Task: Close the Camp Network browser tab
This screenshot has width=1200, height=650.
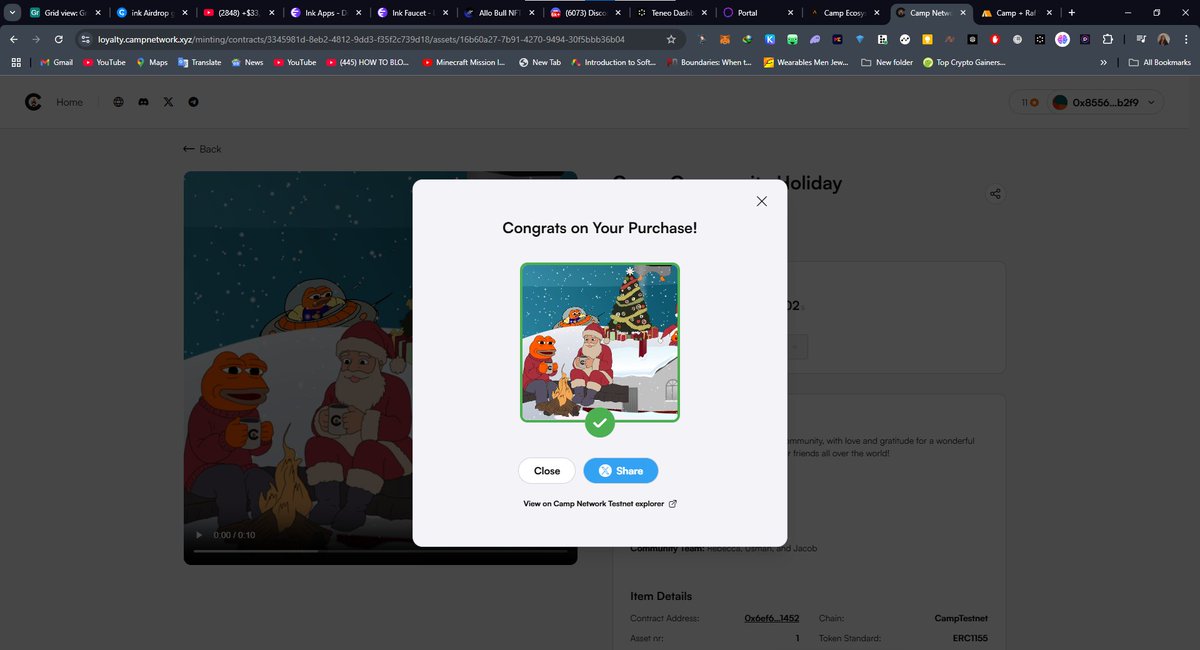Action: tap(962, 13)
